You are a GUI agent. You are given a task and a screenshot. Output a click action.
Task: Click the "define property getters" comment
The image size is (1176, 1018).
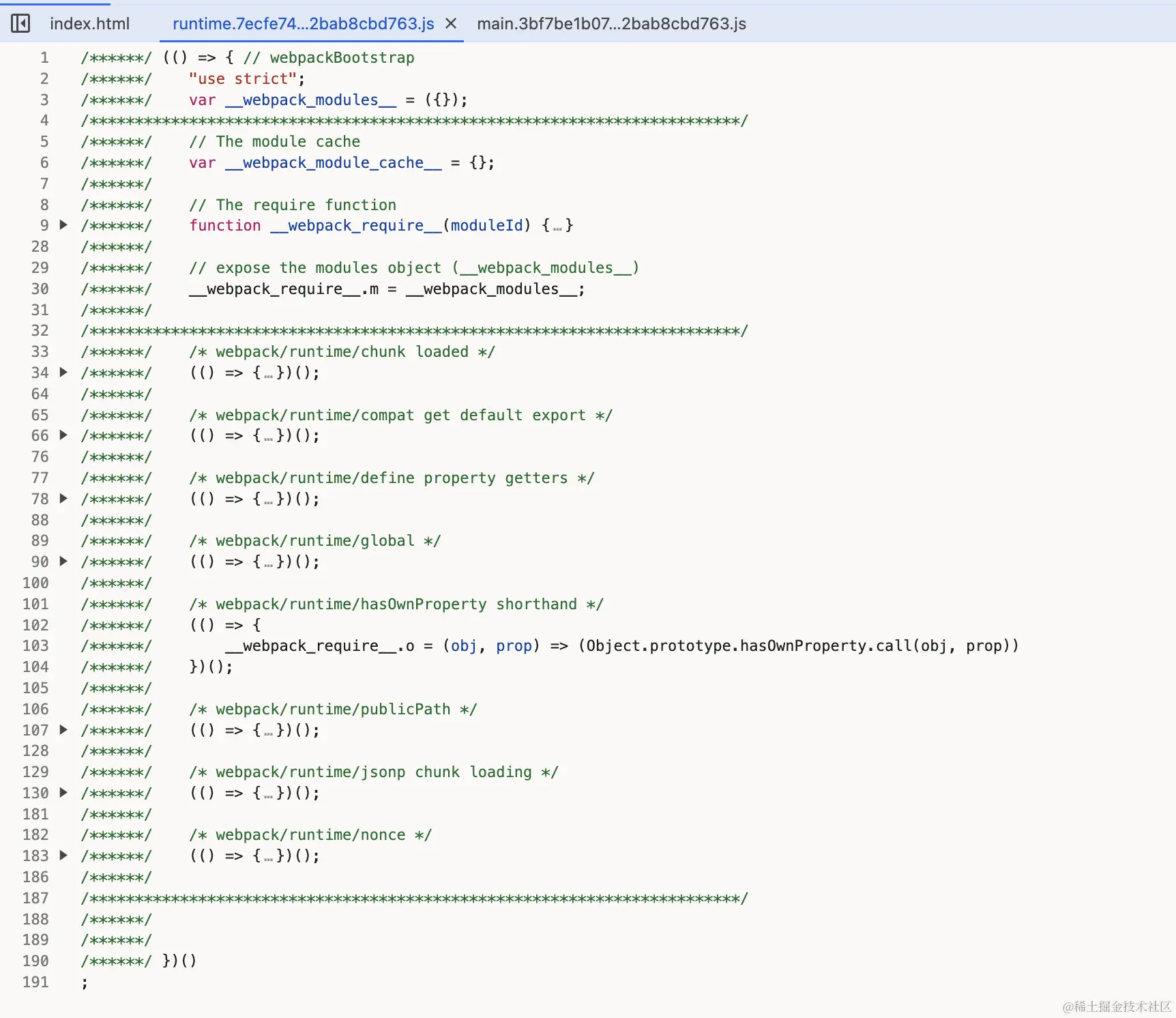[392, 478]
